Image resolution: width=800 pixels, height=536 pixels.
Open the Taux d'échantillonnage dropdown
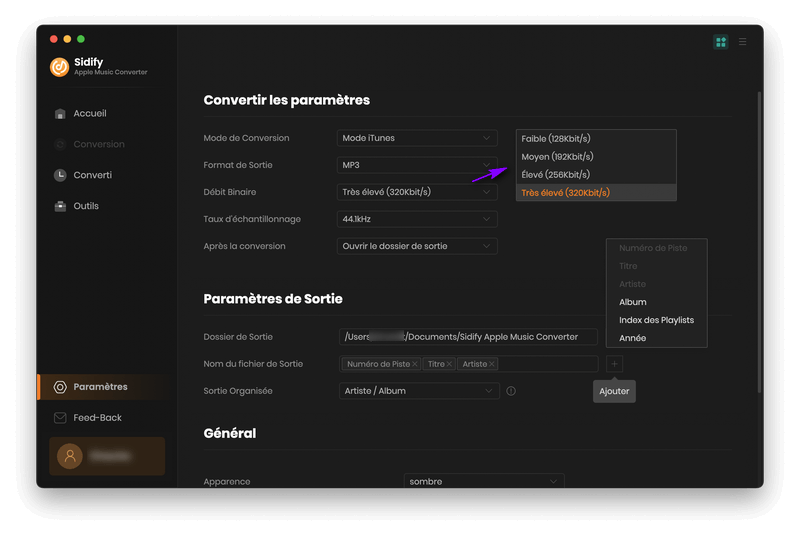click(x=417, y=219)
